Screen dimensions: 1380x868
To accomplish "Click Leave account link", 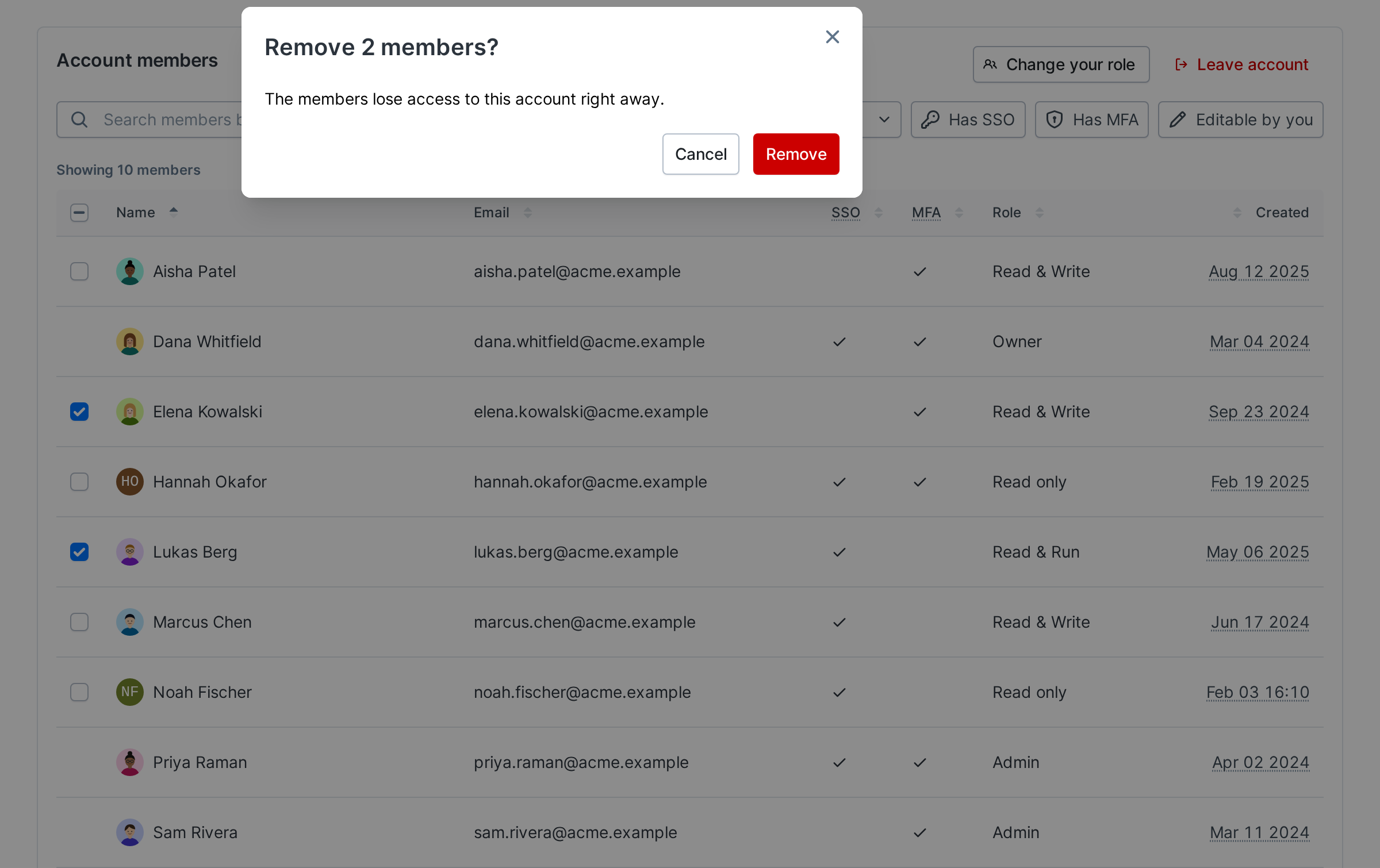I will point(1242,64).
